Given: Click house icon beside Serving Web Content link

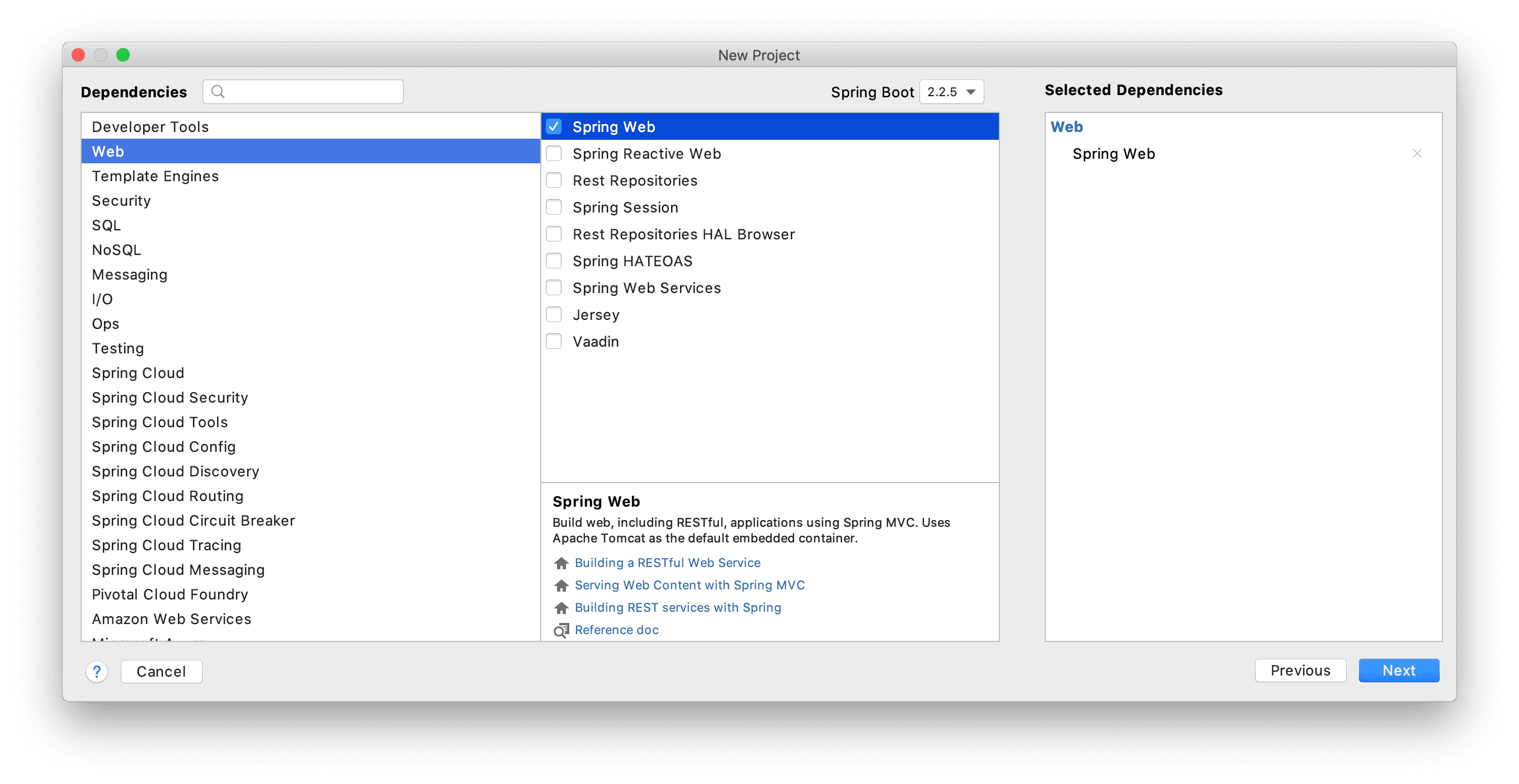Looking at the screenshot, I should pyautogui.click(x=562, y=585).
